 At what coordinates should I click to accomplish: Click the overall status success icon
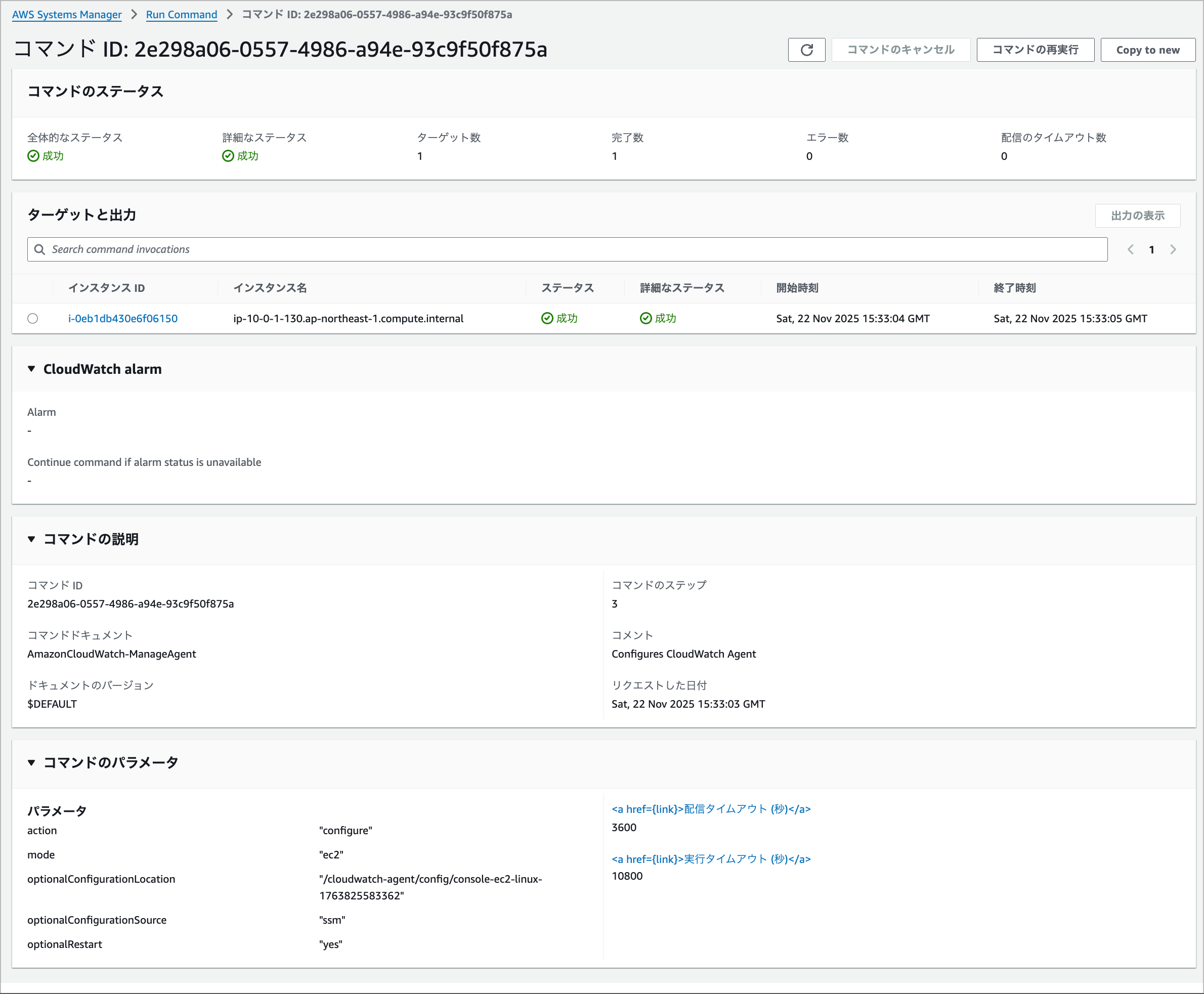click(x=33, y=156)
